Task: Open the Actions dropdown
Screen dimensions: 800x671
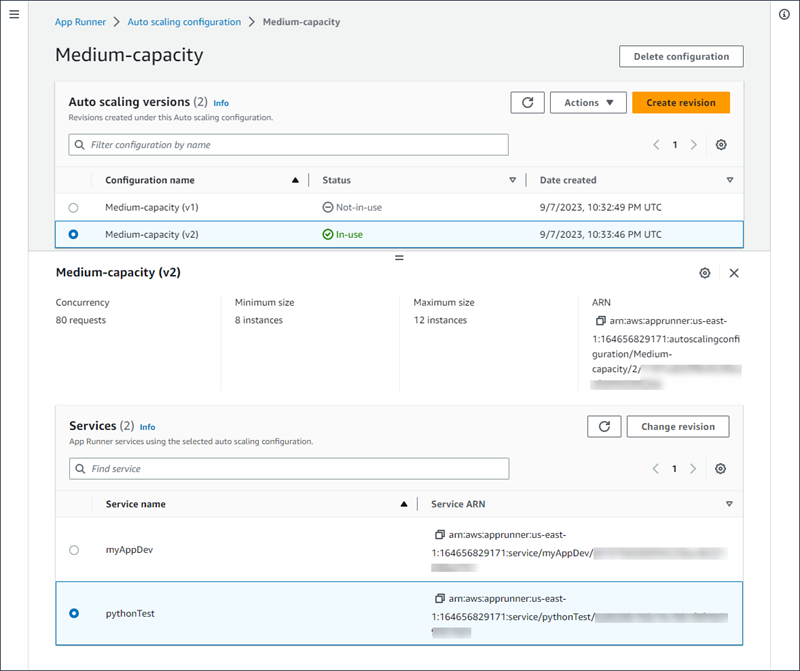Action: pyautogui.click(x=588, y=102)
